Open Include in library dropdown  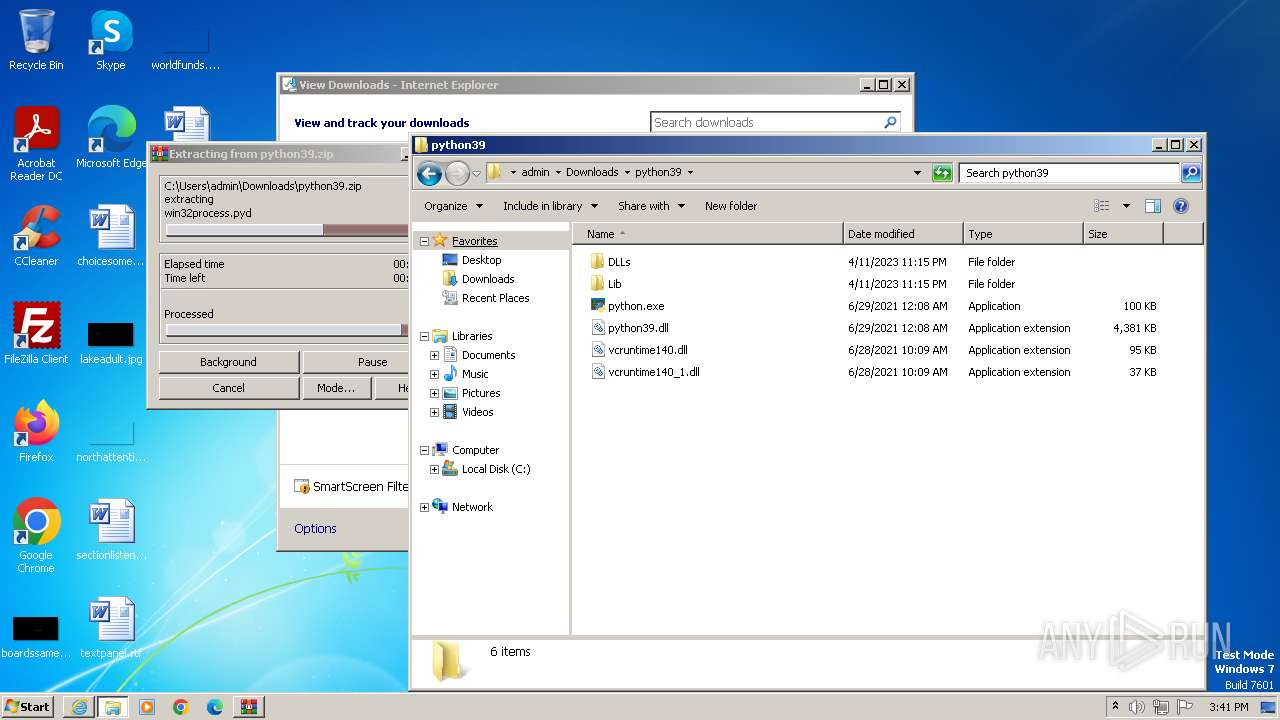[550, 206]
